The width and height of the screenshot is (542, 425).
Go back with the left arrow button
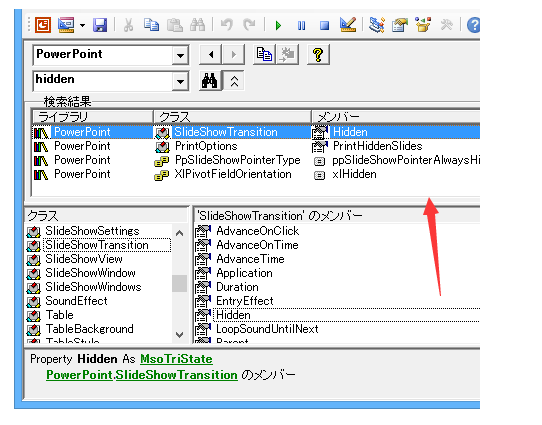211,55
